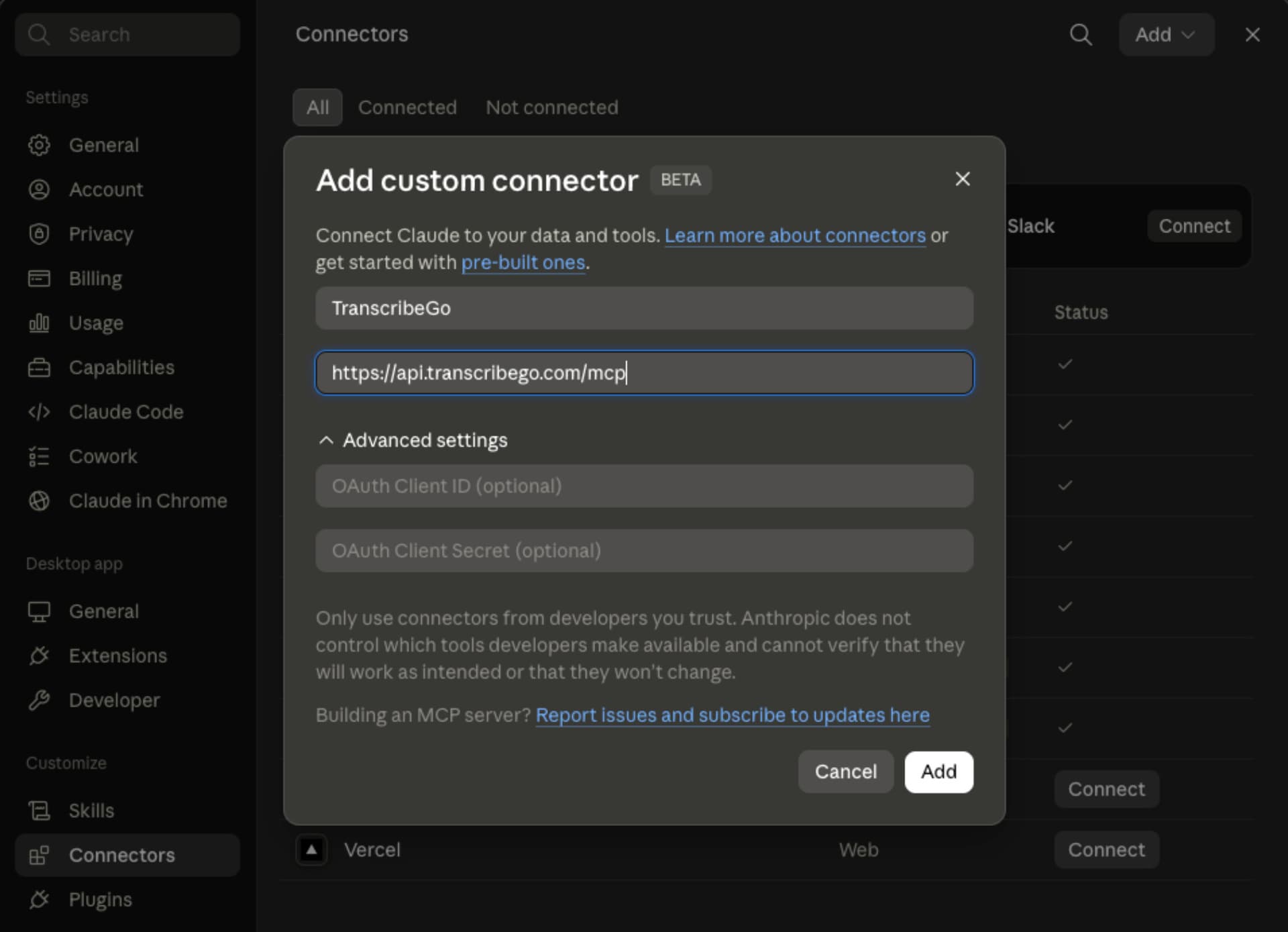Click the sidebar Search field
This screenshot has width=1288, height=932.
click(127, 34)
